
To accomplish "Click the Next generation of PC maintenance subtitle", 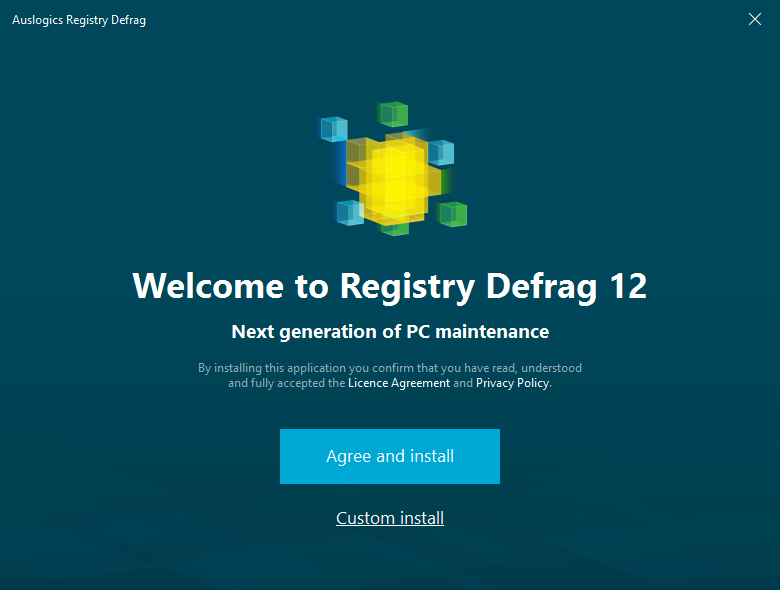I will coord(390,331).
